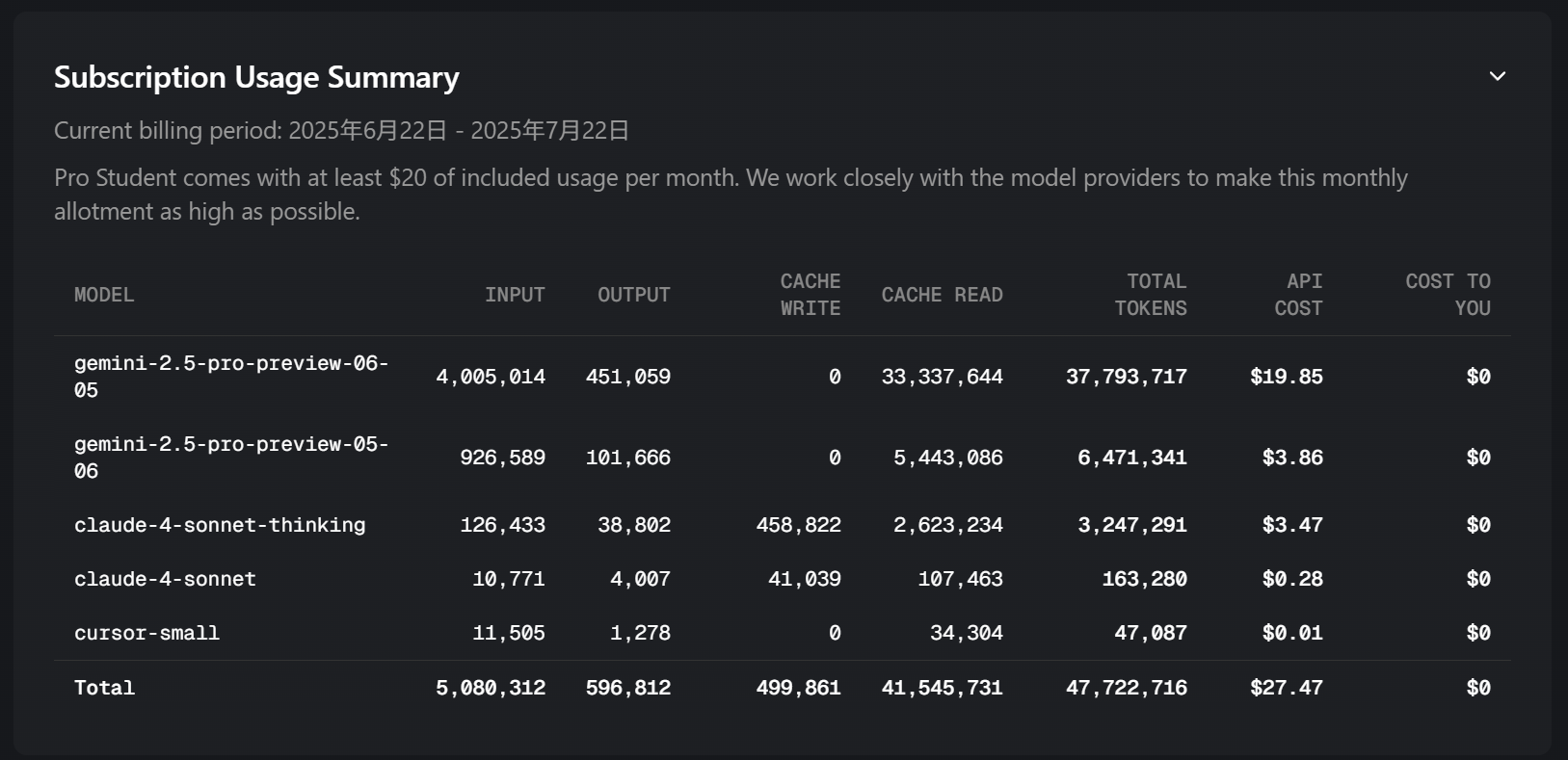Viewport: 1568px width, 760px height.
Task: Click API cost $19.85
Action: (1287, 377)
